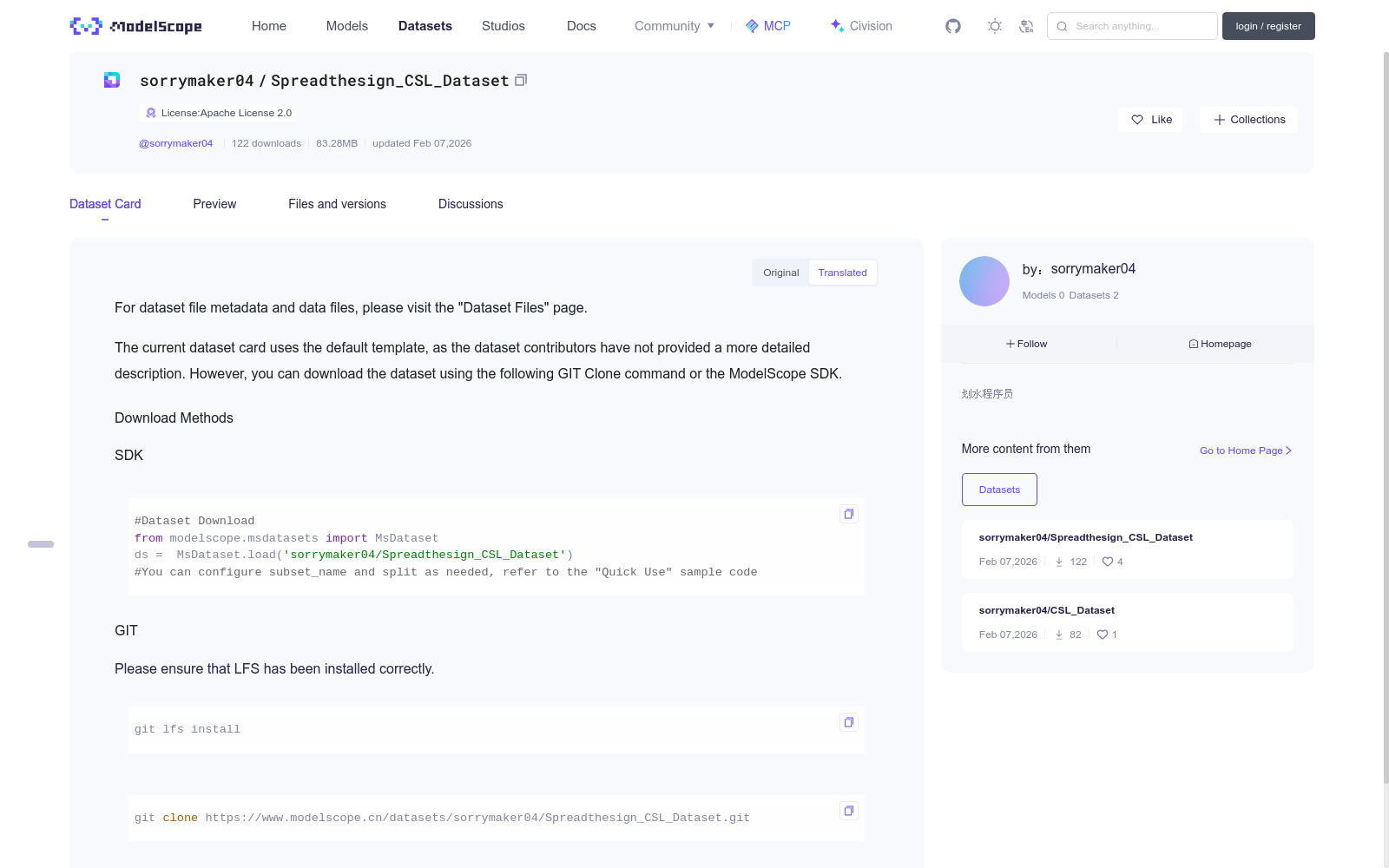
Task: Click download icon on Spreadthesign_CSL_Dataset card
Action: (1059, 562)
